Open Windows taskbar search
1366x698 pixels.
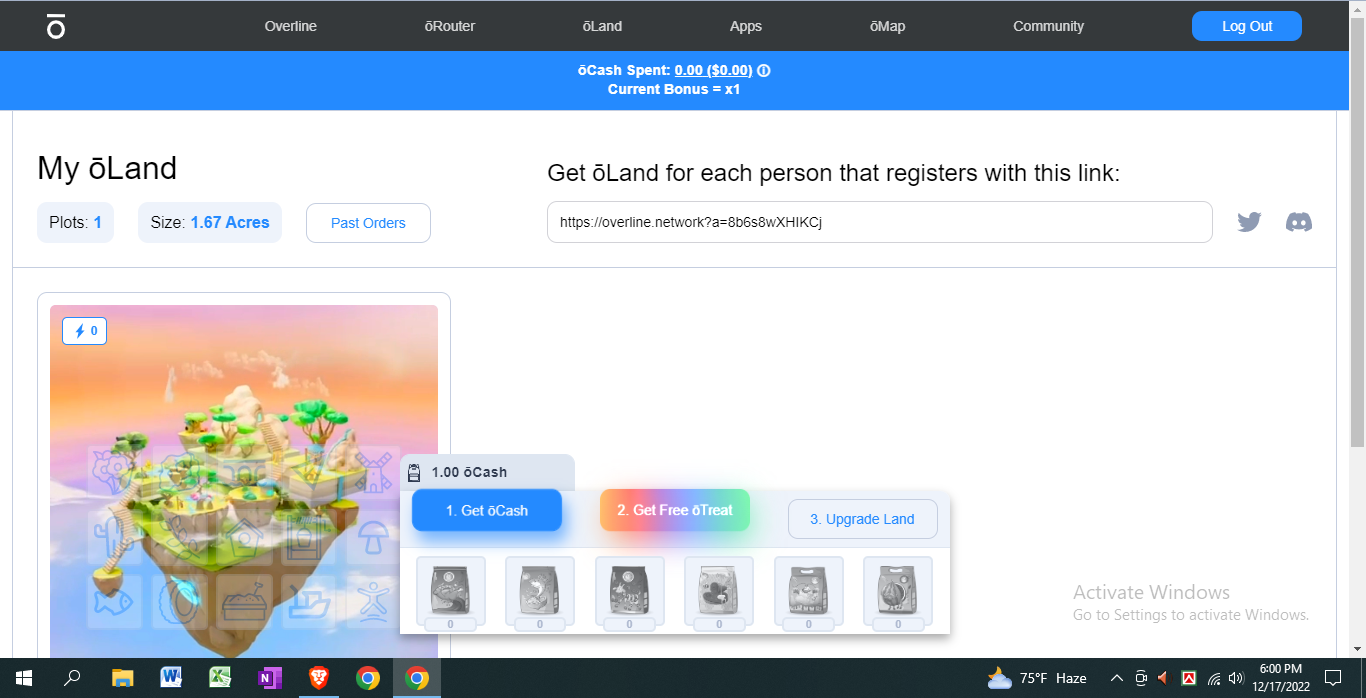coord(72,678)
